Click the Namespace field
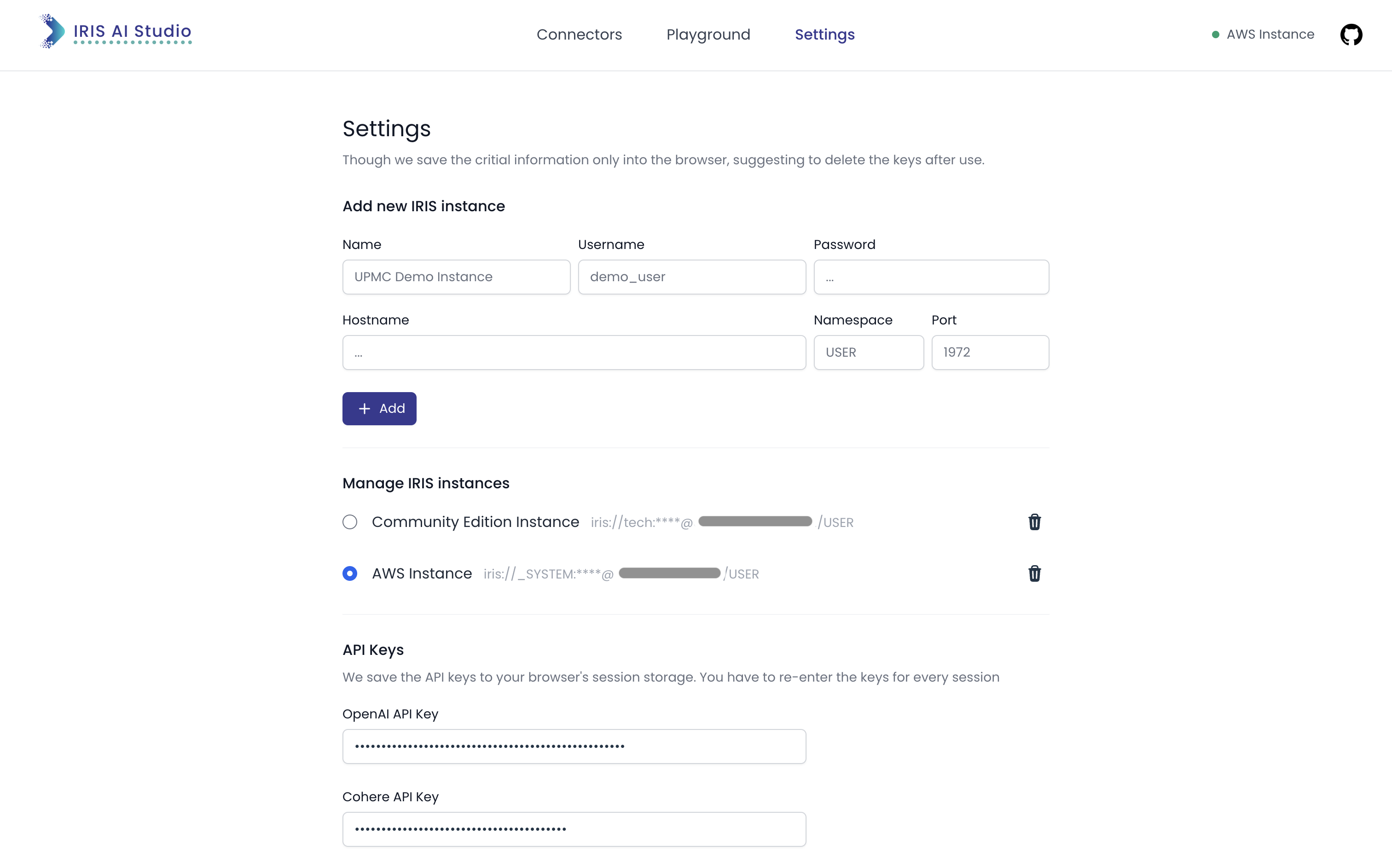This screenshot has height=868, width=1392. (868, 353)
